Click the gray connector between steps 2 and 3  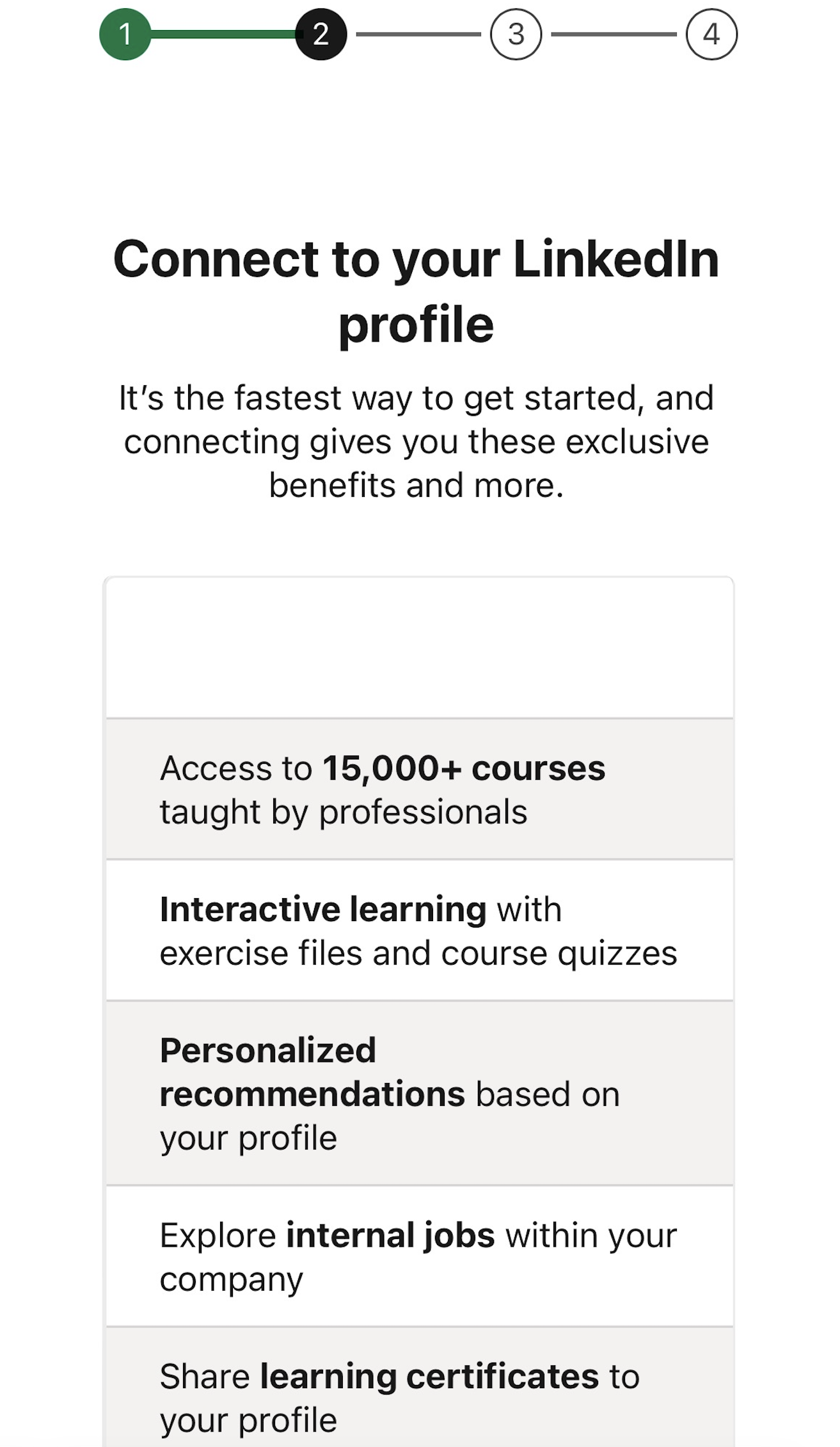click(x=419, y=35)
